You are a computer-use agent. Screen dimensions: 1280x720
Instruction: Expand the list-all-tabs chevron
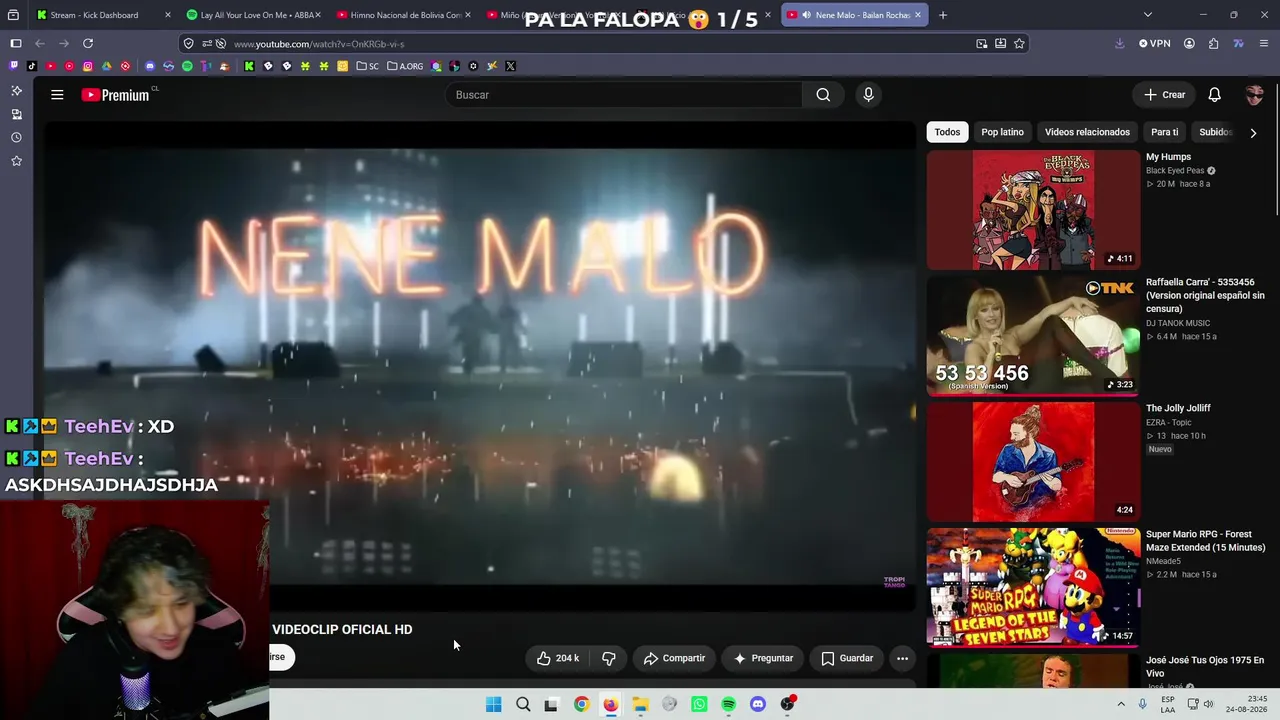click(1147, 15)
